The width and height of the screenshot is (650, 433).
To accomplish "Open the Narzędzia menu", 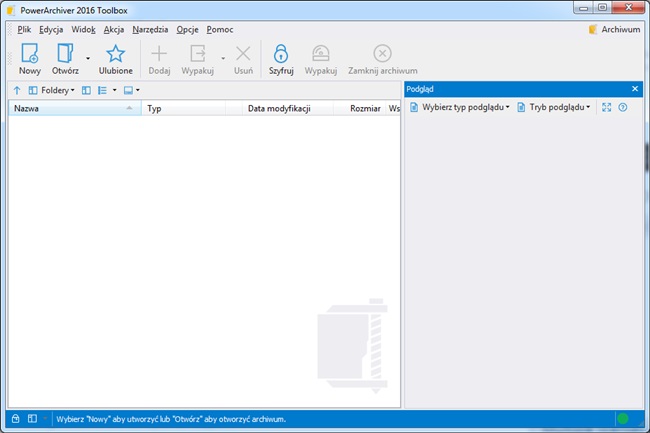I will tap(150, 29).
